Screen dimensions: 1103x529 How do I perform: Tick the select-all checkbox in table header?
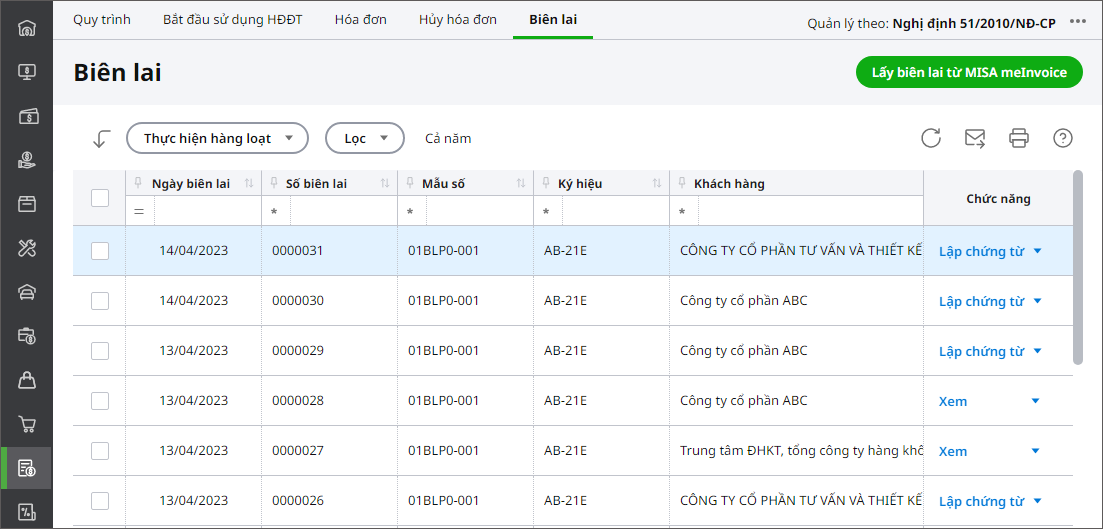coord(100,198)
